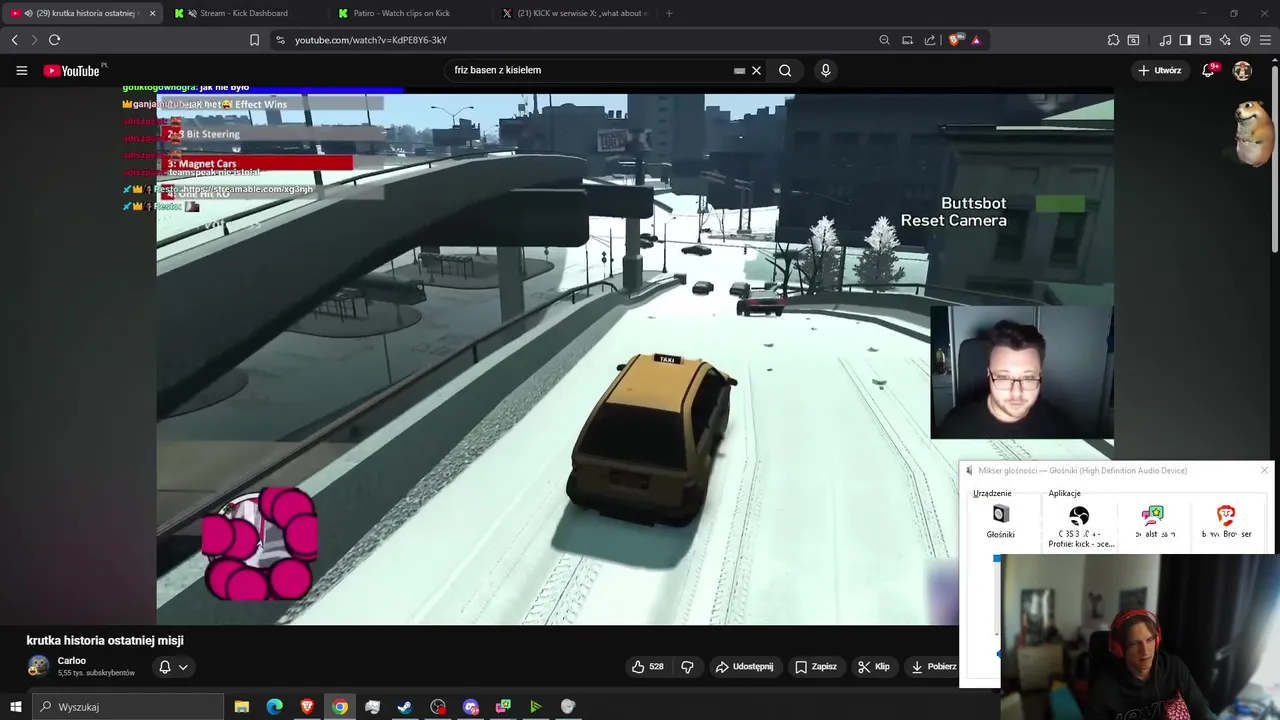Click the share page icon in address bar

point(930,40)
